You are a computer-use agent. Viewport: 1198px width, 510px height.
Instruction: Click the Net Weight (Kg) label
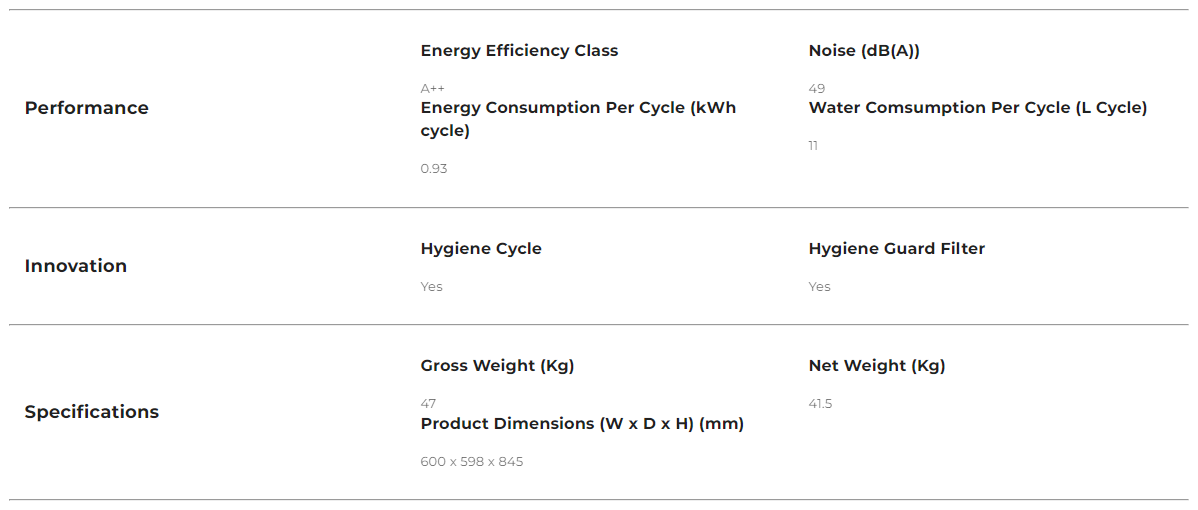coord(876,366)
